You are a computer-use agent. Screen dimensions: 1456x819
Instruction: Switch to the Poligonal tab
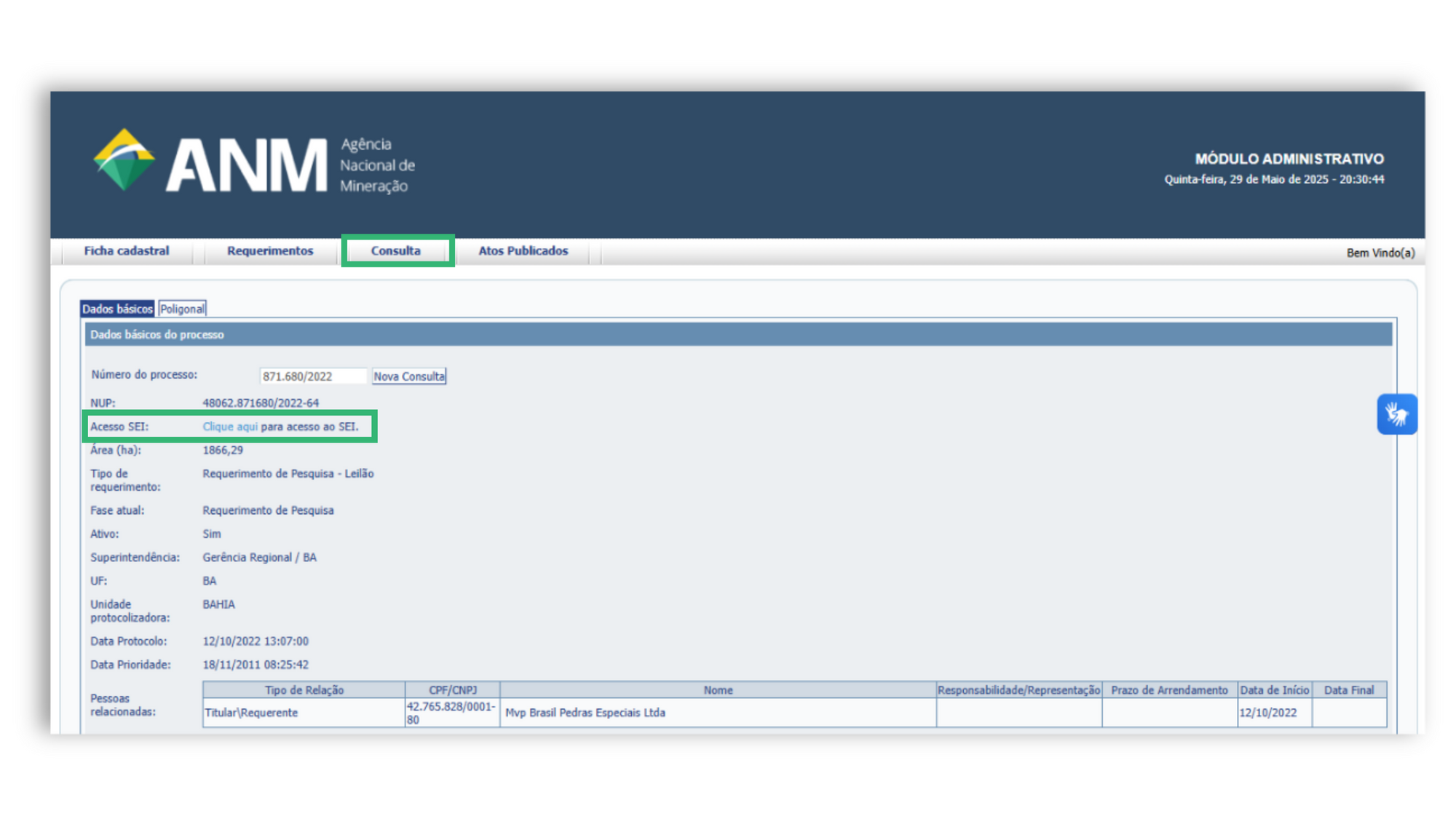(182, 309)
